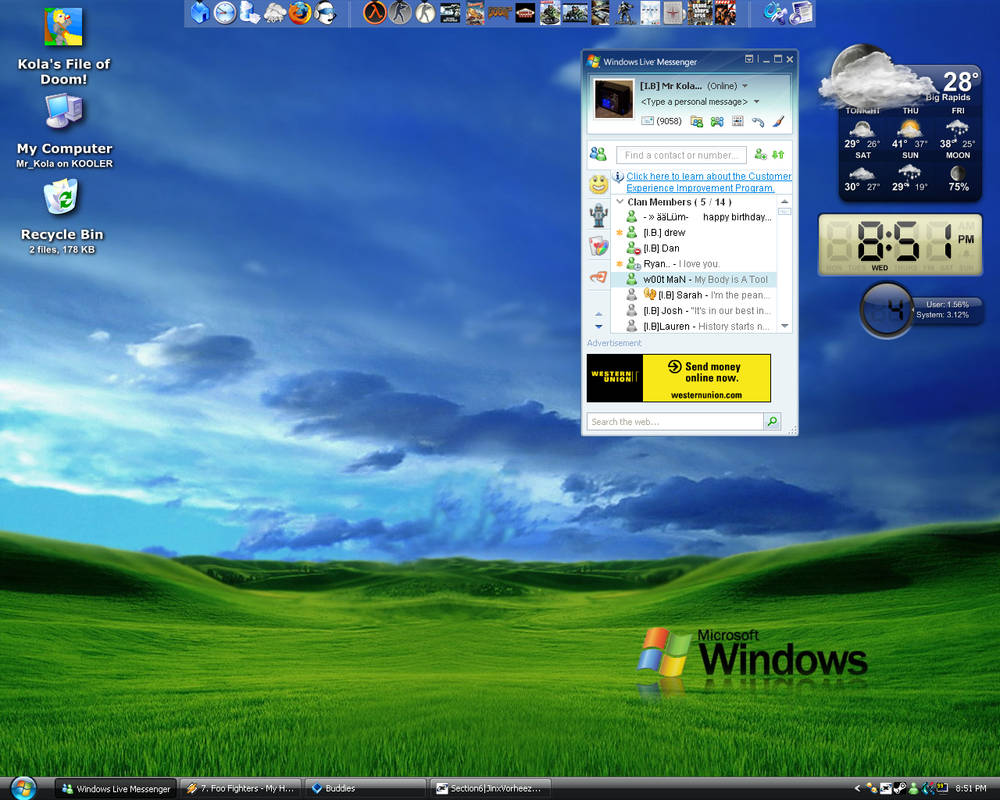Click the contact list scrollbar down arrow
The width and height of the screenshot is (1000, 800).
coord(784,326)
